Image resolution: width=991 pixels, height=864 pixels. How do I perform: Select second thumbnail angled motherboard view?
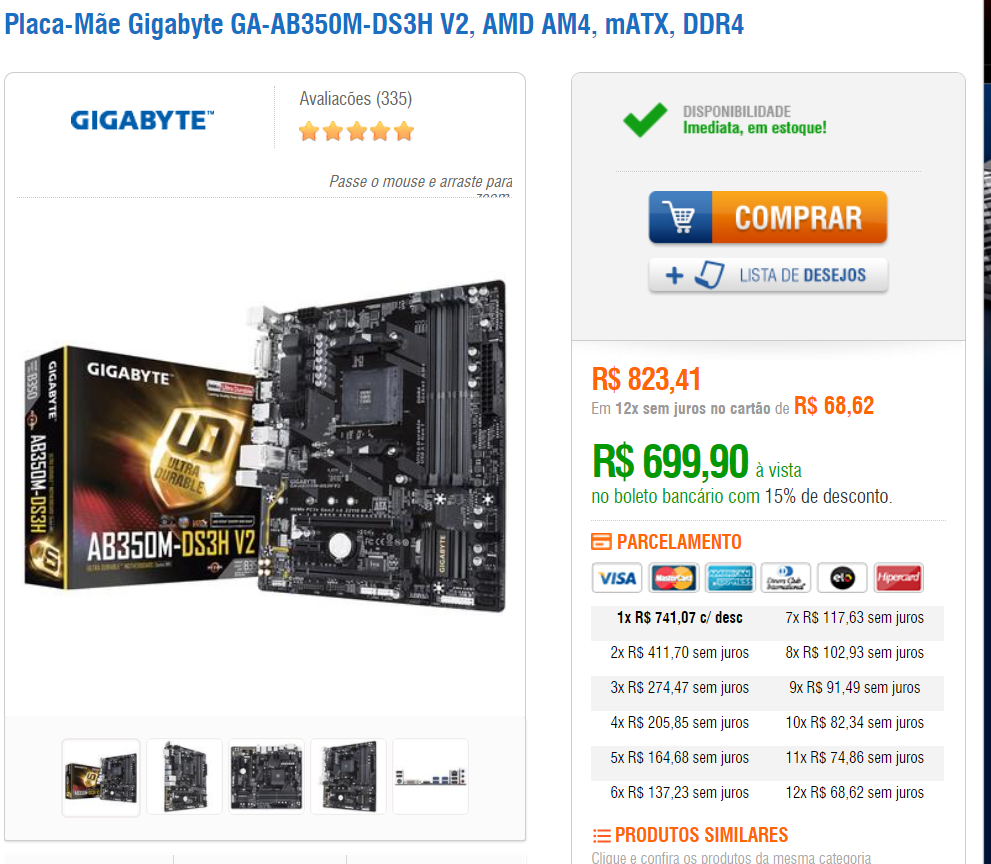click(185, 777)
